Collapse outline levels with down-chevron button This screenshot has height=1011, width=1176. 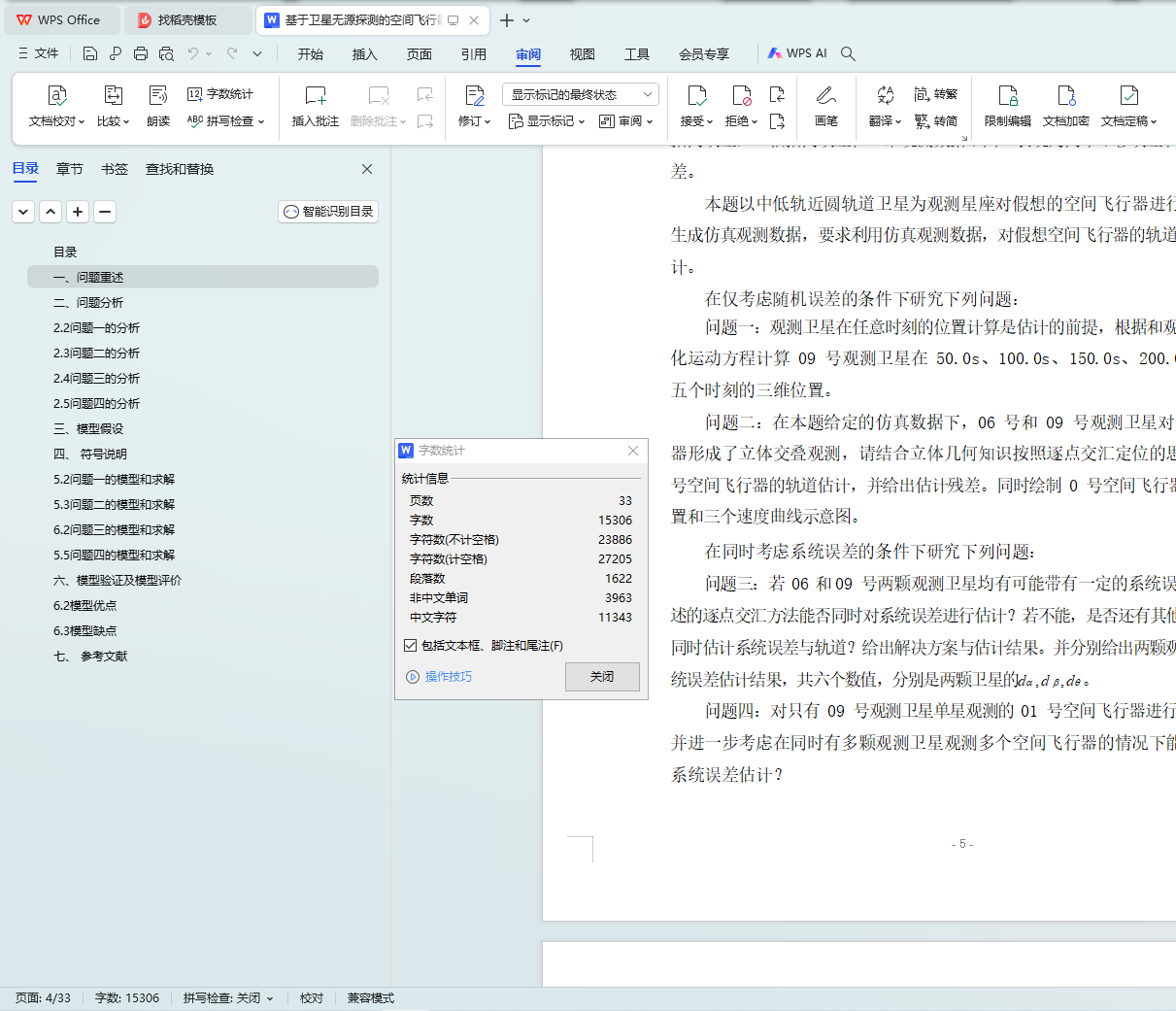pyautogui.click(x=23, y=211)
